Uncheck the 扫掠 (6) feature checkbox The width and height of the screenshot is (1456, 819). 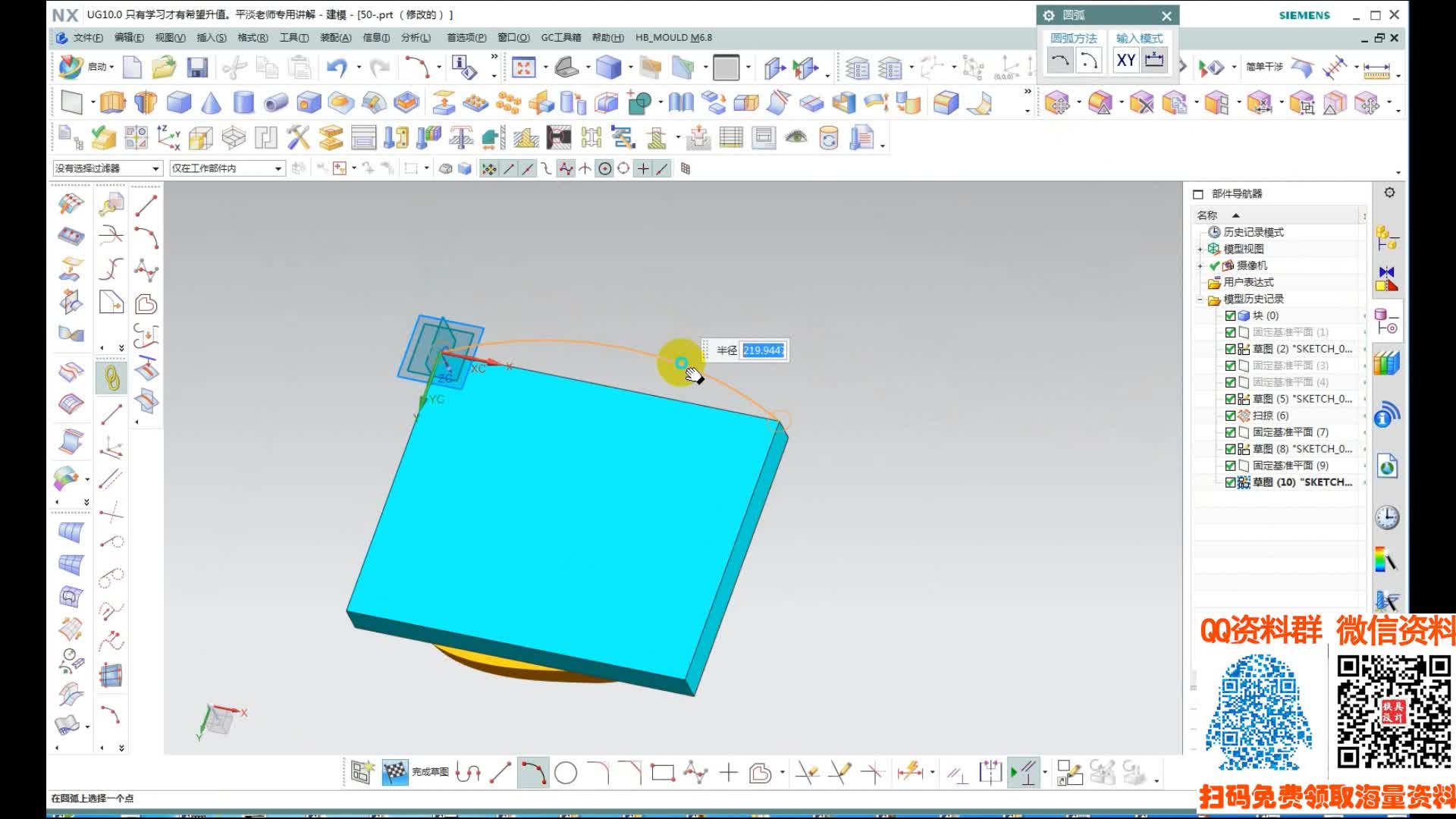(x=1230, y=416)
